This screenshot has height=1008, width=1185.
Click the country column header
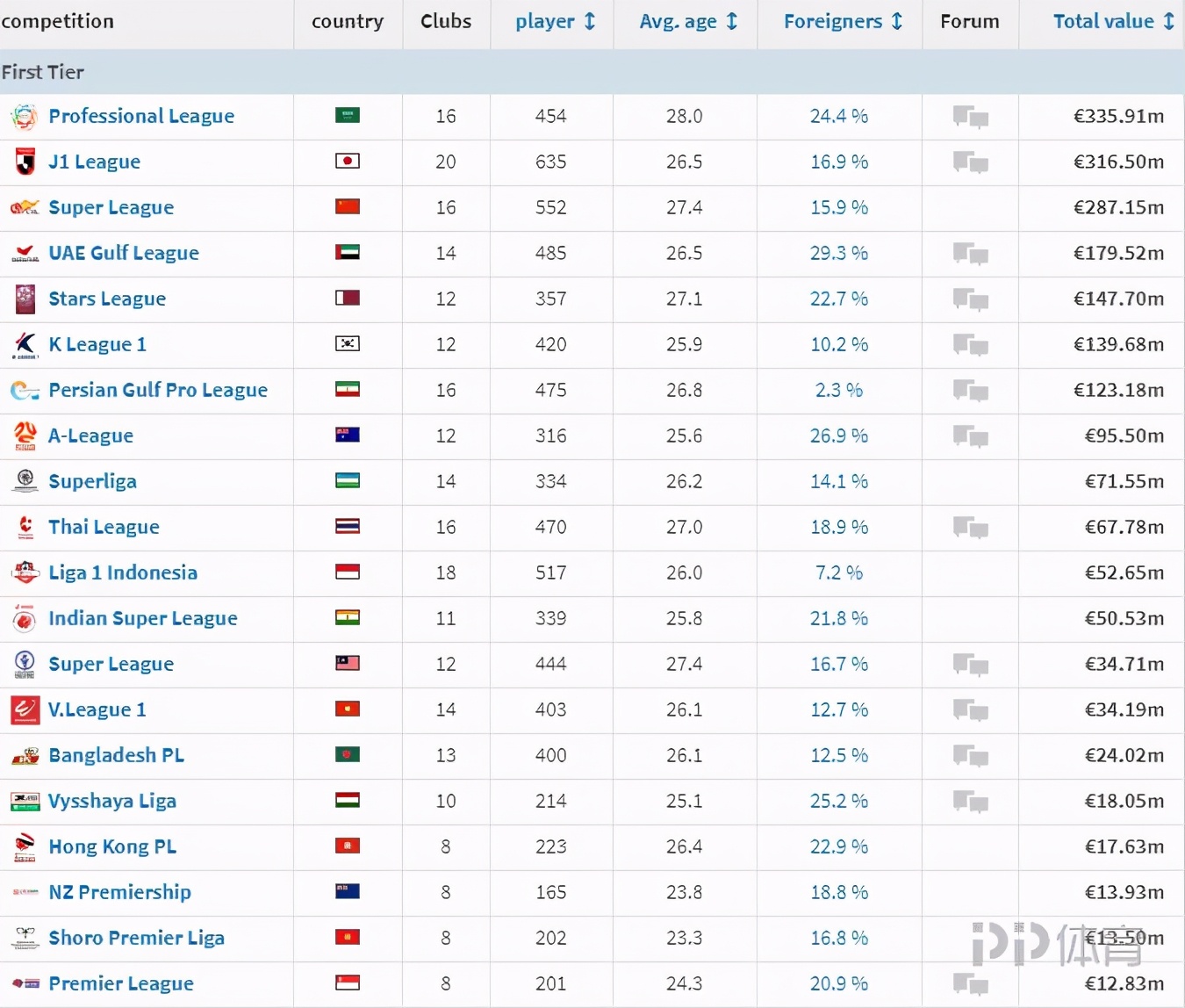tap(348, 21)
